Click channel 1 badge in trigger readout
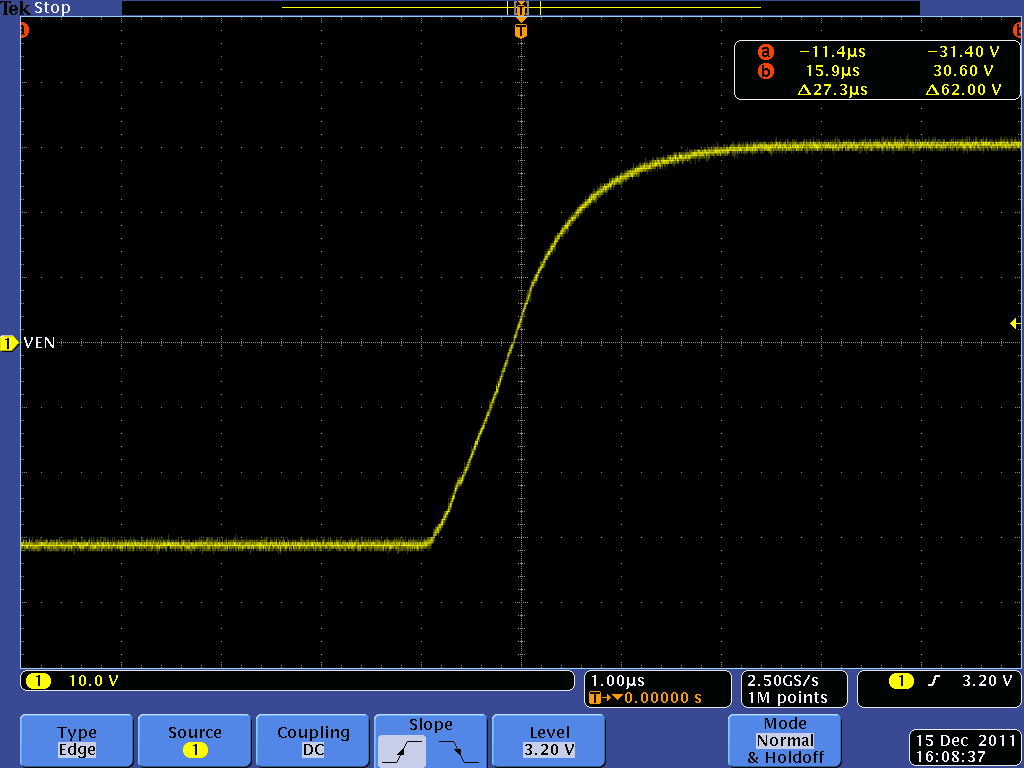Image resolution: width=1024 pixels, height=768 pixels. pos(901,681)
